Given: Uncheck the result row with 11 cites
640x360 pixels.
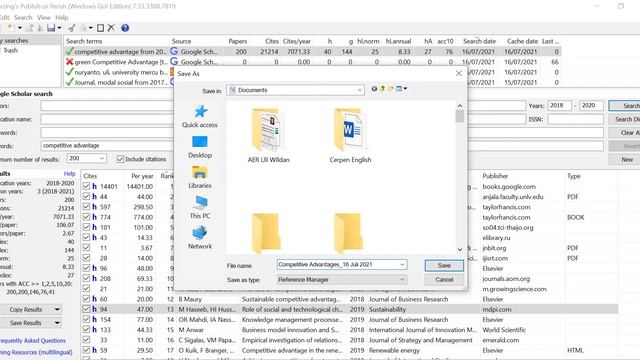Looking at the screenshot, I should (86, 248).
